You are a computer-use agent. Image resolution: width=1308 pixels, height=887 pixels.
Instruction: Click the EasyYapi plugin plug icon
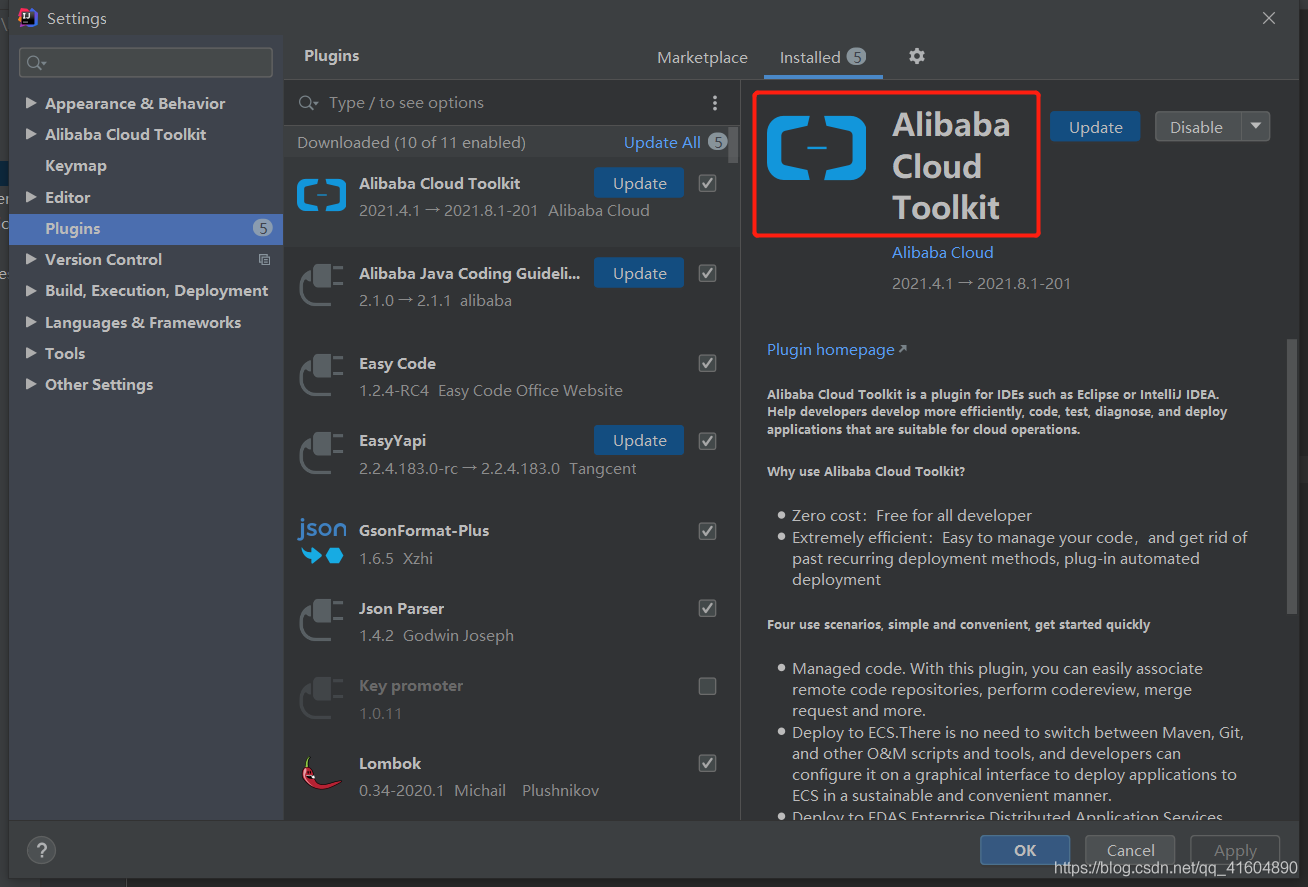pyautogui.click(x=321, y=453)
